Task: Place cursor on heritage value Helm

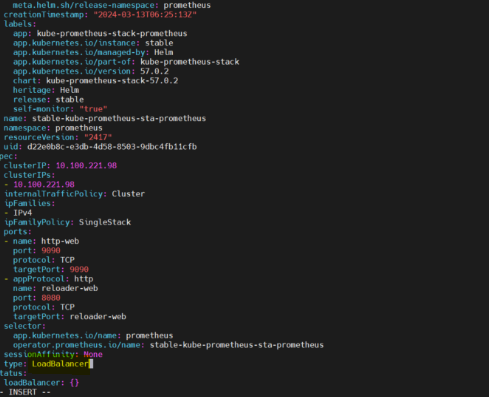Action: coord(70,90)
